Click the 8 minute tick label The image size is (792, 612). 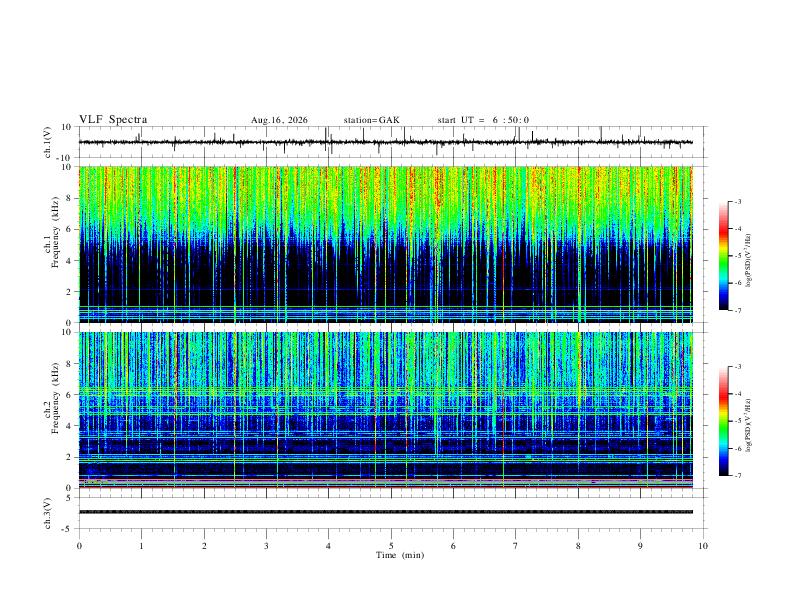click(x=578, y=546)
